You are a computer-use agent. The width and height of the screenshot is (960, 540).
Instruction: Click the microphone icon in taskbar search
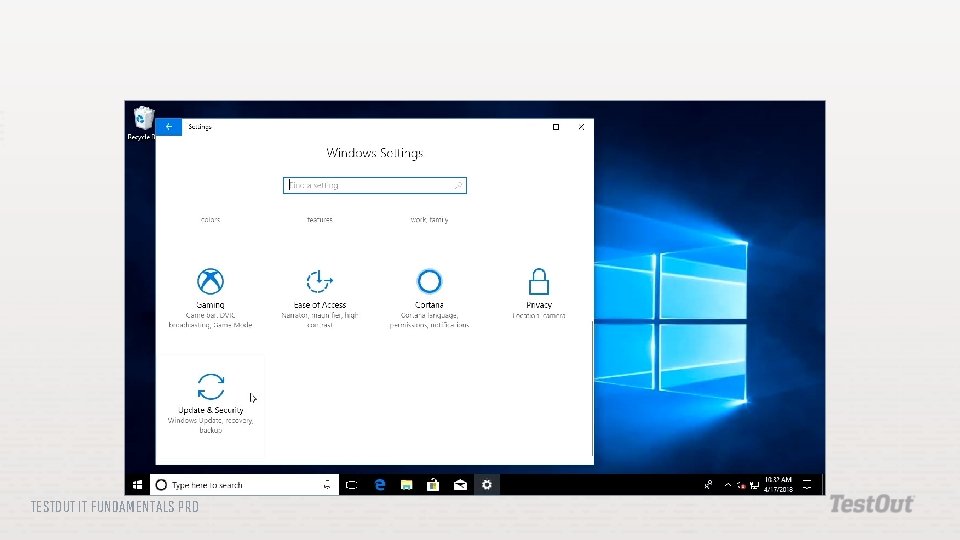click(x=327, y=485)
